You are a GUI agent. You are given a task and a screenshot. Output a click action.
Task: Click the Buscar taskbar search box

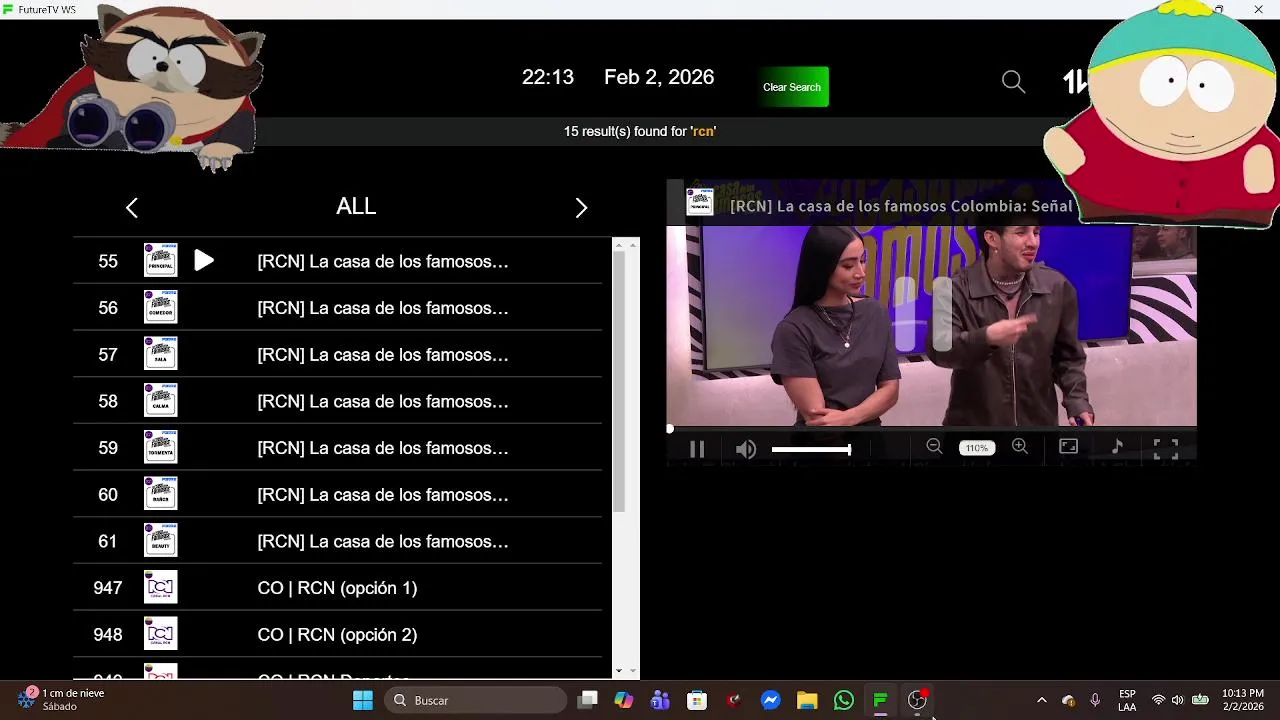point(475,700)
